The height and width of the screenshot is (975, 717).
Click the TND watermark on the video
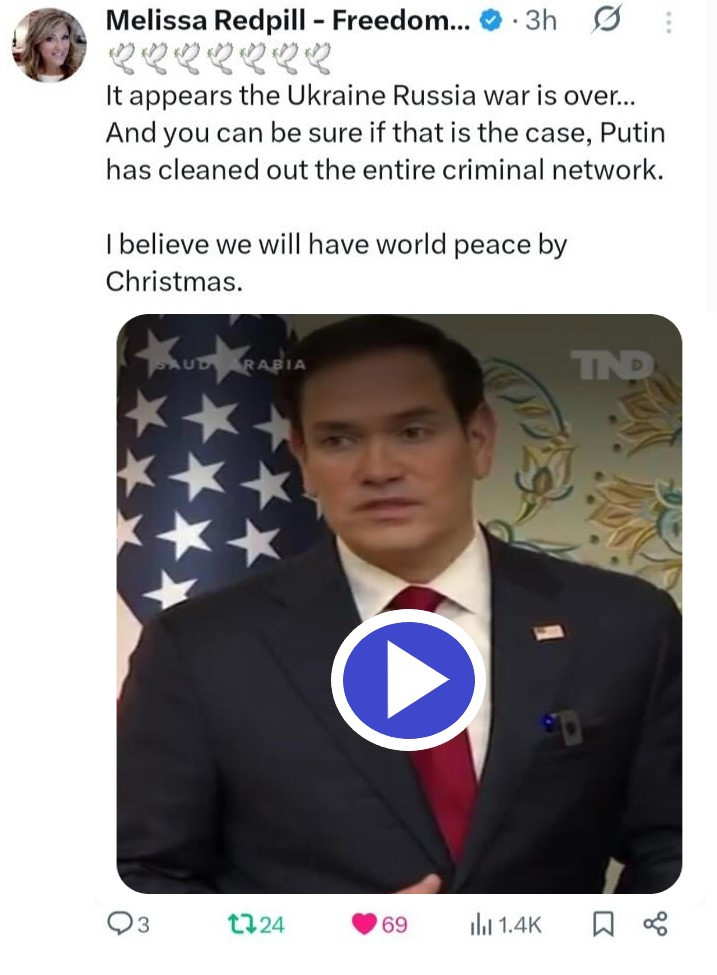tap(613, 365)
